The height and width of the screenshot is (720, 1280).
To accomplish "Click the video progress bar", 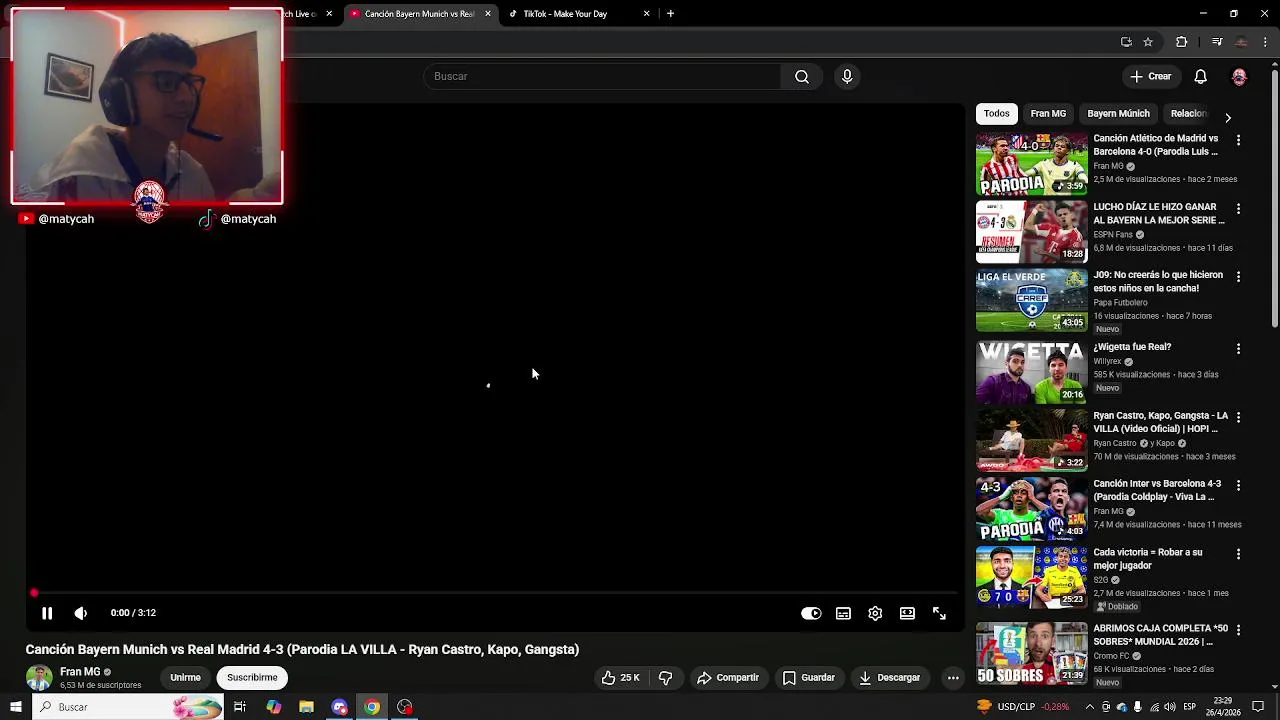I will click(495, 593).
